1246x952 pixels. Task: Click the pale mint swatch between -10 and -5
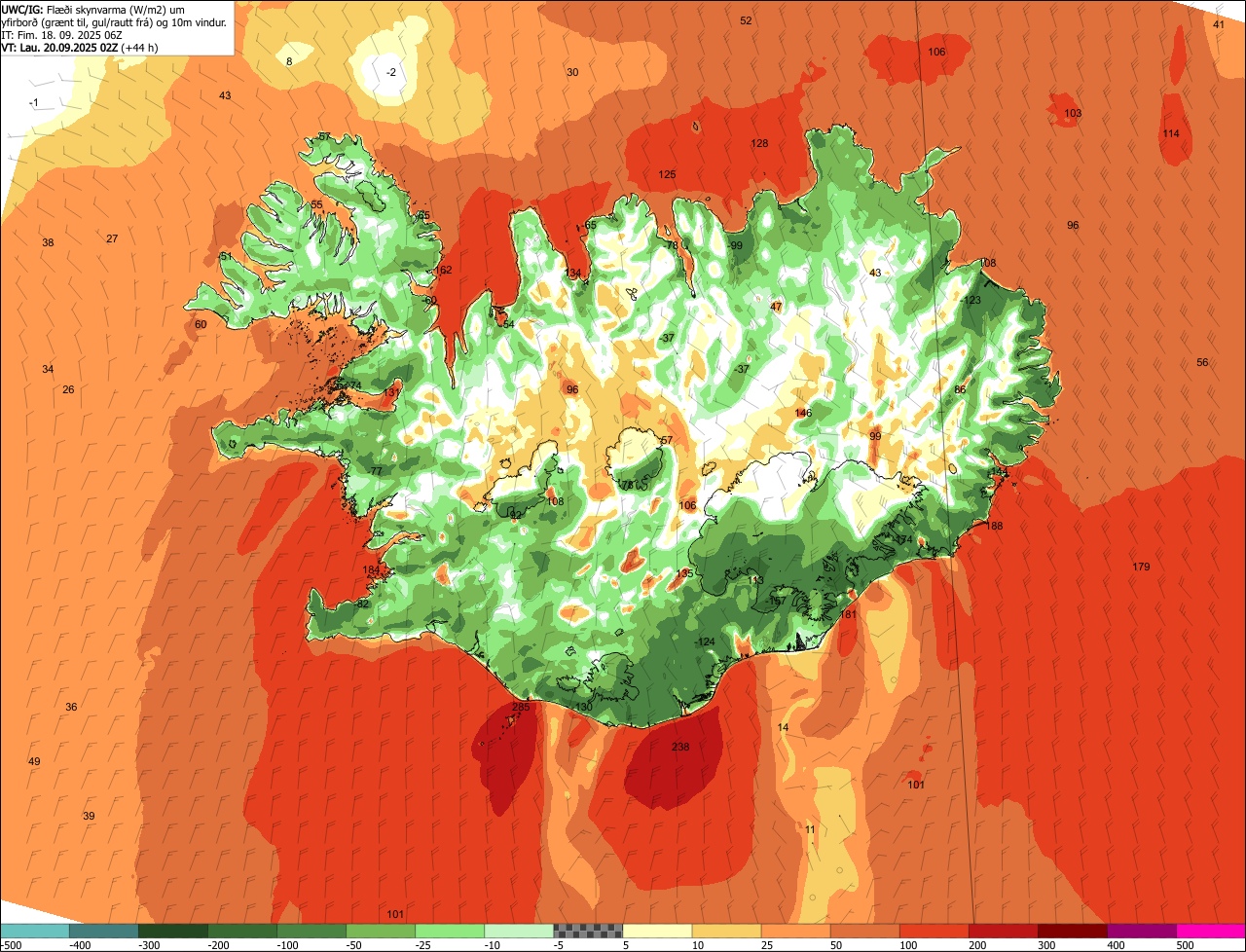point(519,930)
